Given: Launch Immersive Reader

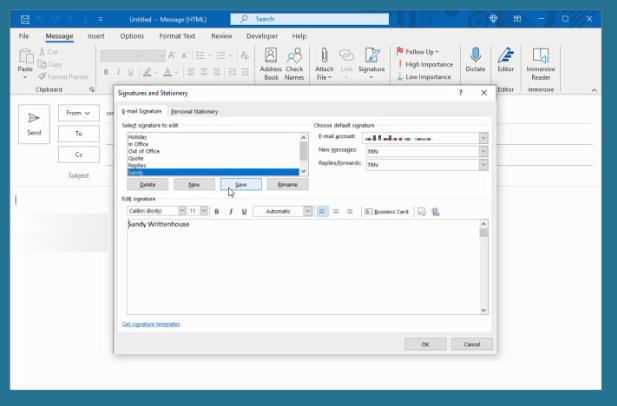Looking at the screenshot, I should (x=541, y=64).
